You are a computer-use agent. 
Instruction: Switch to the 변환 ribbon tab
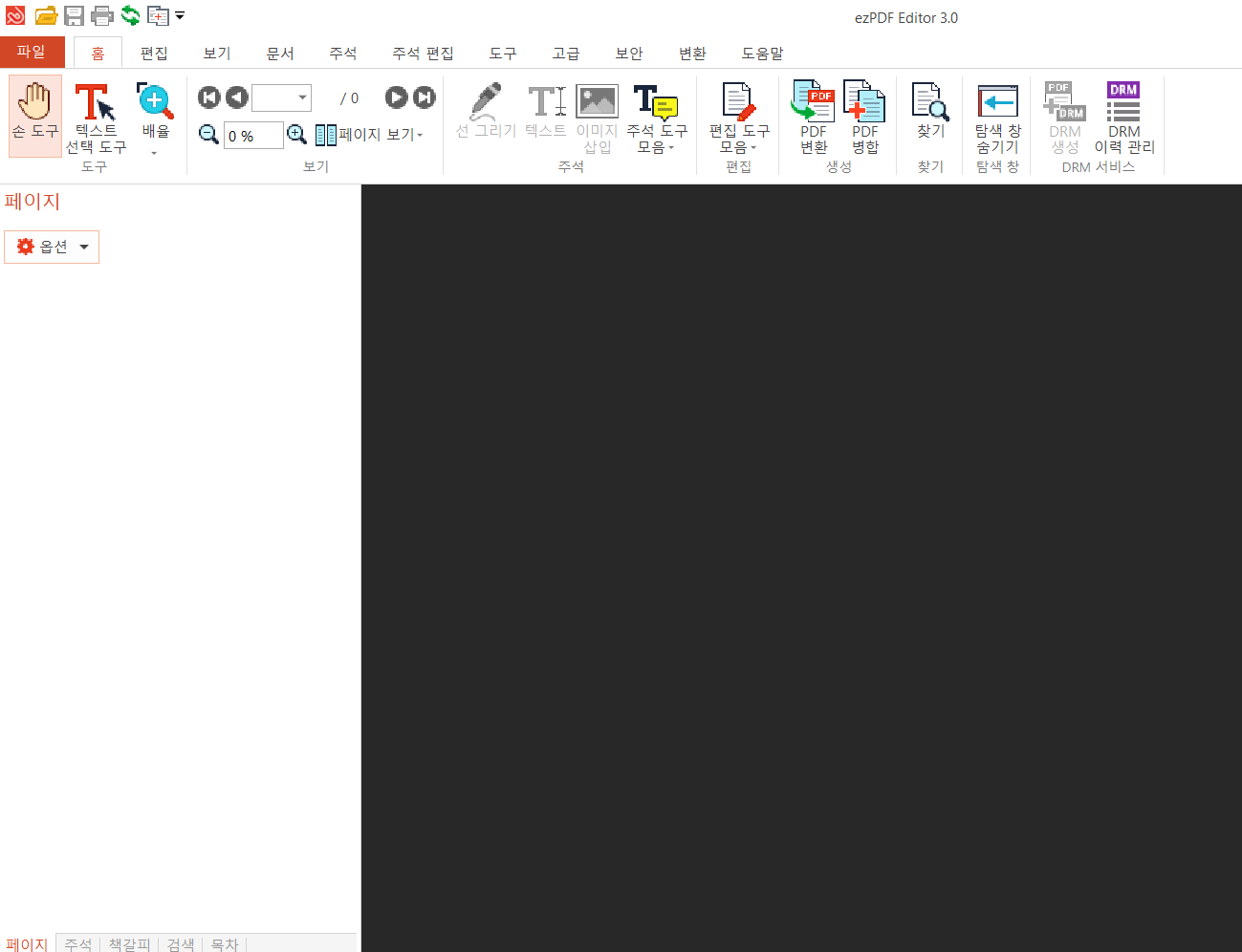point(692,54)
